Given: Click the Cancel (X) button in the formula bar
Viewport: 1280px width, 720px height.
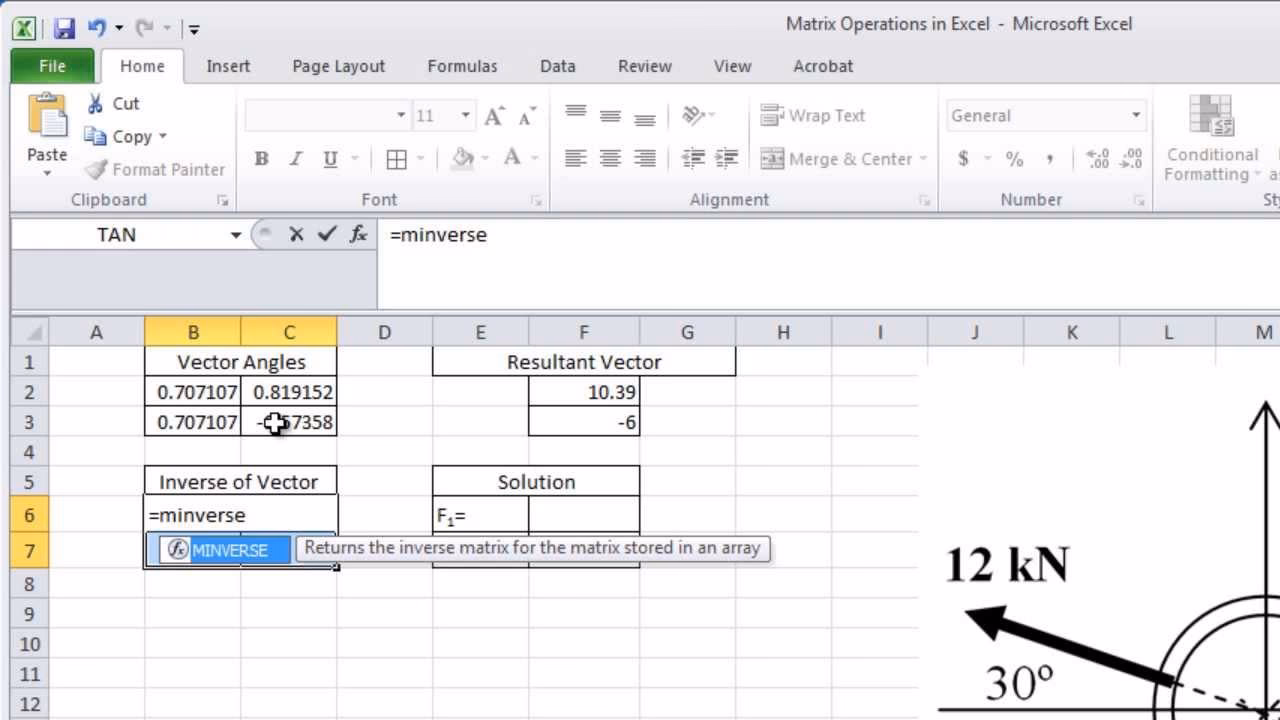Looking at the screenshot, I should coord(296,234).
